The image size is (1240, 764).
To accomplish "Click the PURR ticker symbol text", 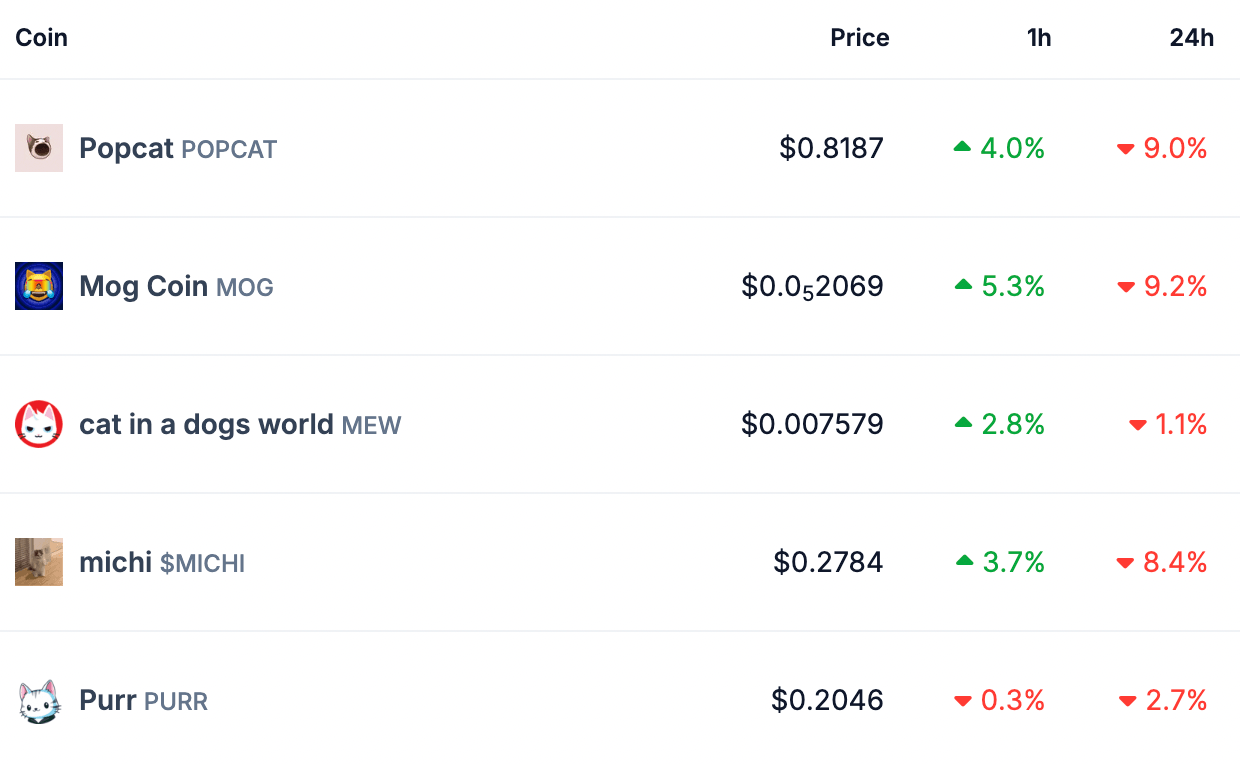I will point(176,702).
